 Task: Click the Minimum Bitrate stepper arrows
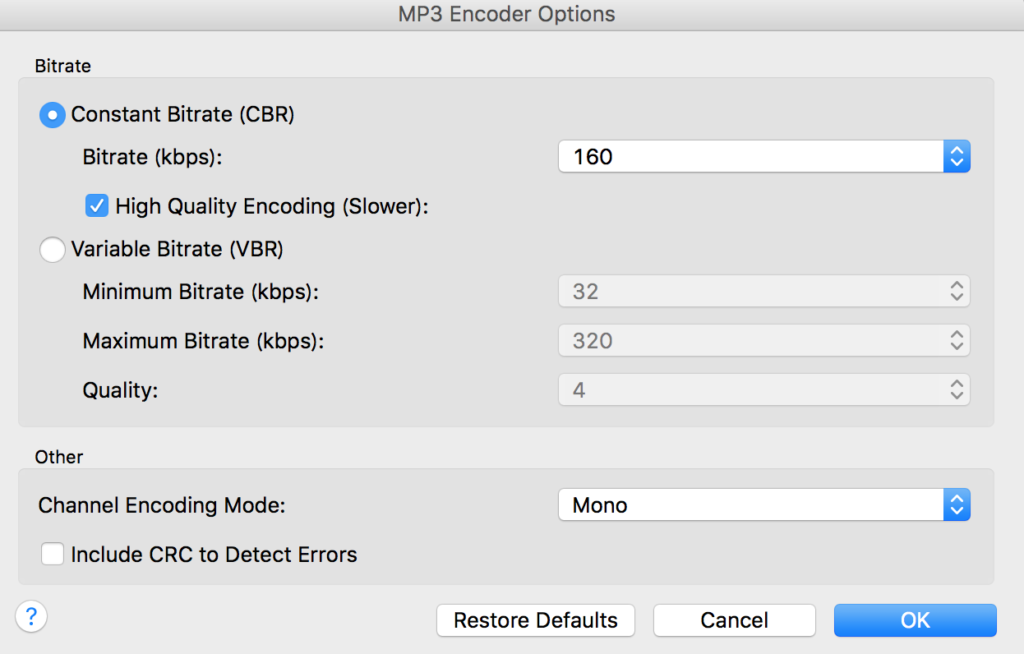coord(957,291)
